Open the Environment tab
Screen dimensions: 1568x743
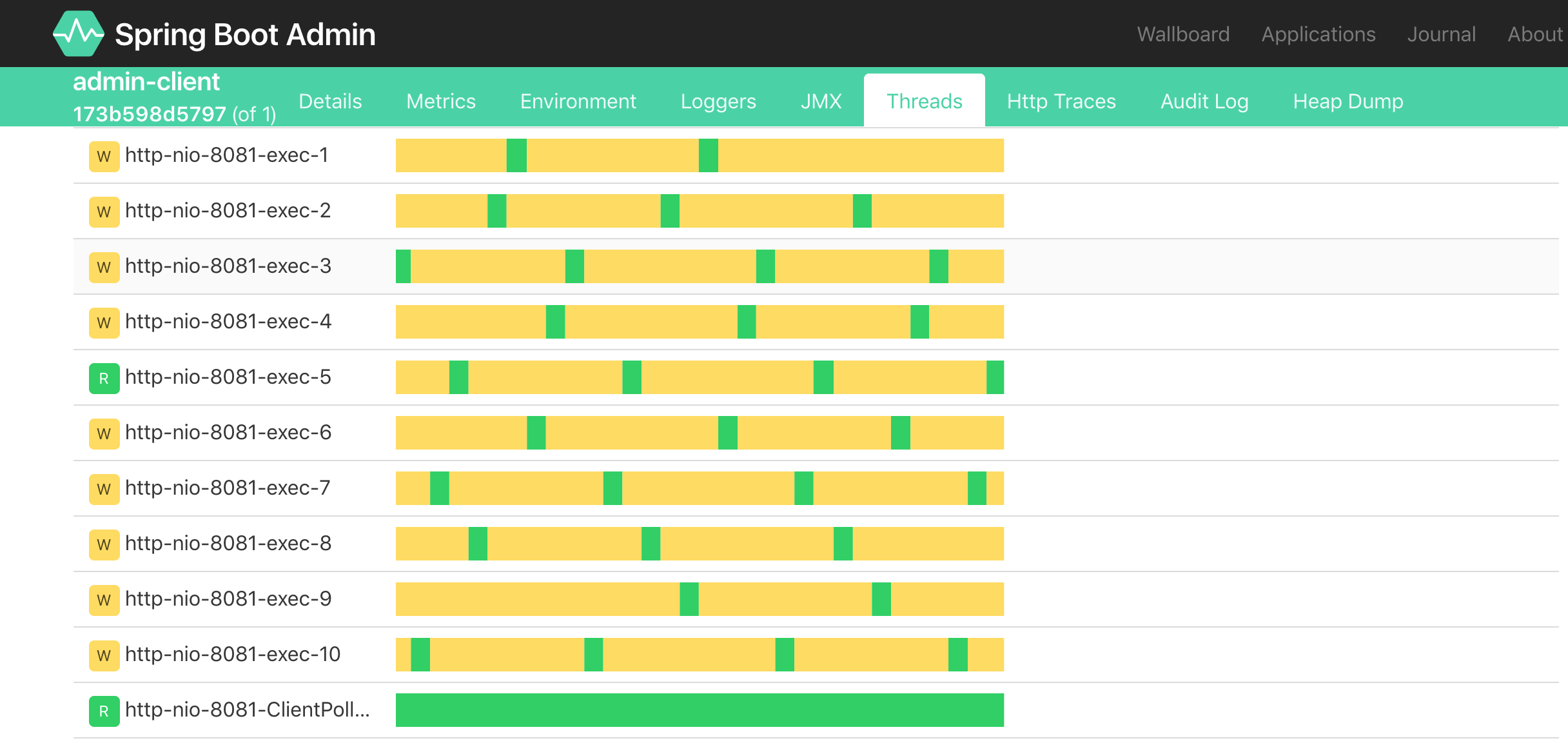click(x=578, y=101)
